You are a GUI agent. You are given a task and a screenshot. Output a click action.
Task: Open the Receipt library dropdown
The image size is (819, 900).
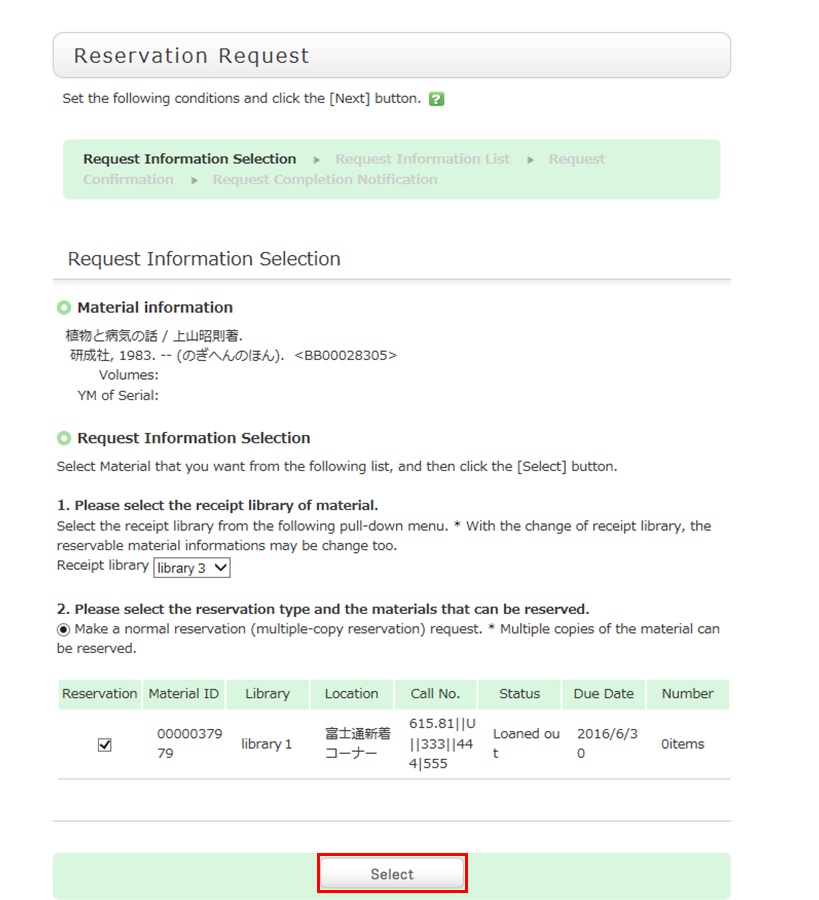coord(193,568)
